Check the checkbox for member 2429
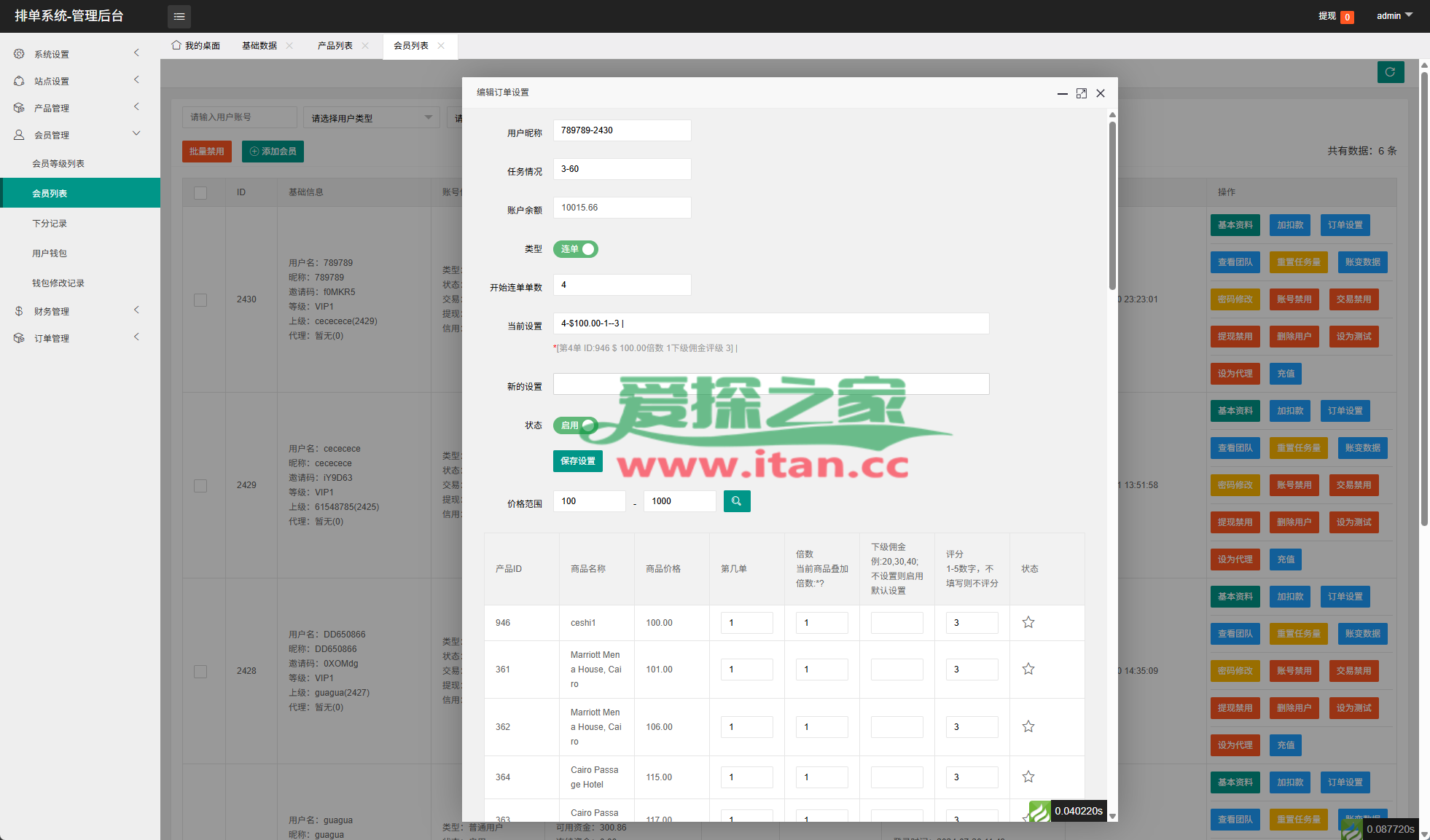The image size is (1430, 840). [x=200, y=486]
